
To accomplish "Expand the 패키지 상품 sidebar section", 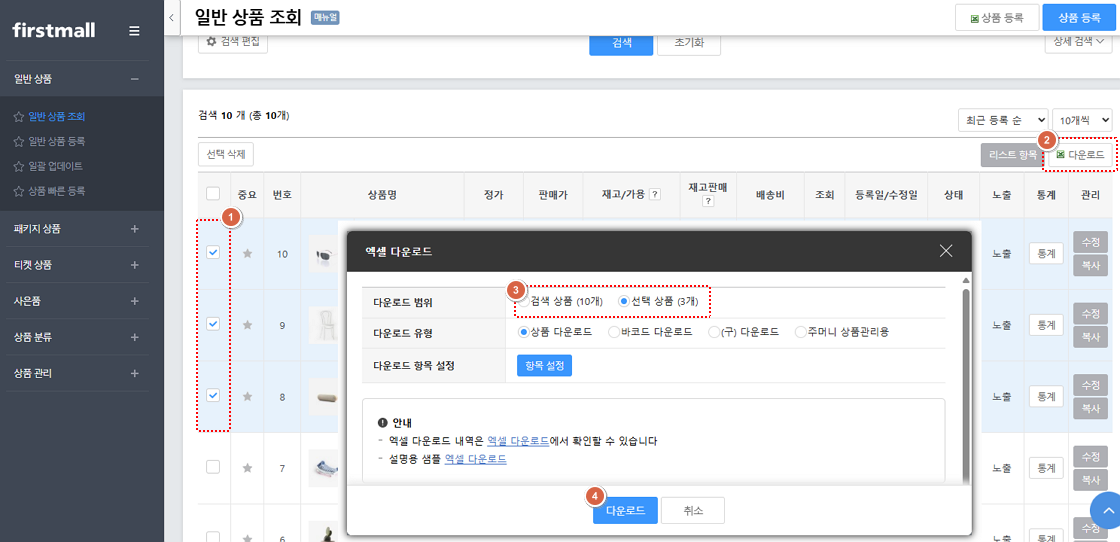I will pyautogui.click(x=134, y=229).
